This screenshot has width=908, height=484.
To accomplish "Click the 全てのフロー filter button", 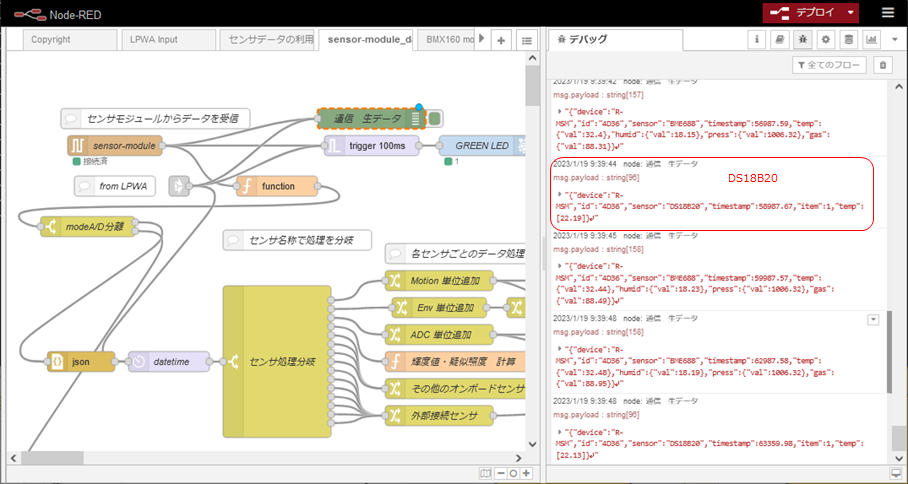I will pos(827,65).
